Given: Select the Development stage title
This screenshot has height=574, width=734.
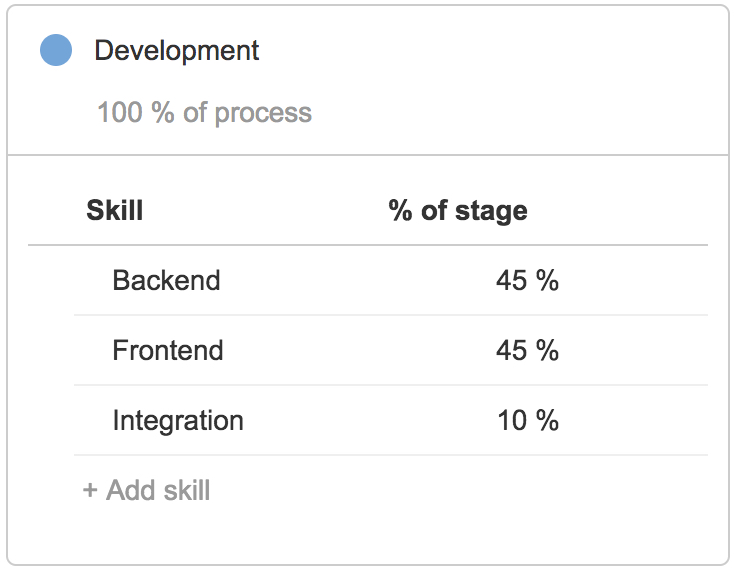Looking at the screenshot, I should coord(176,51).
